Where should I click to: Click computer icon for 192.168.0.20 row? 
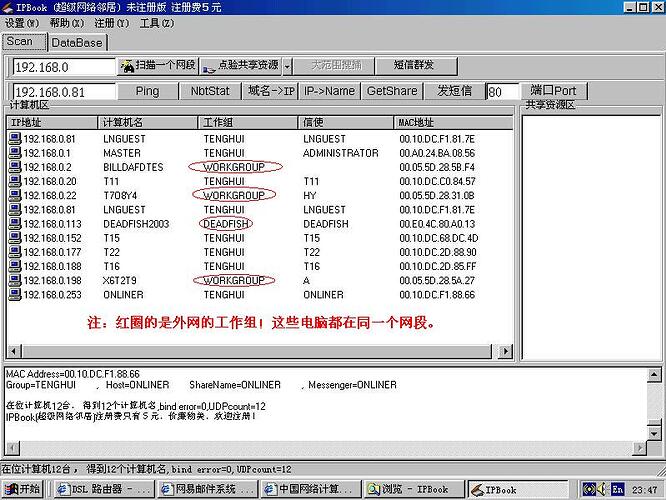[x=15, y=181]
